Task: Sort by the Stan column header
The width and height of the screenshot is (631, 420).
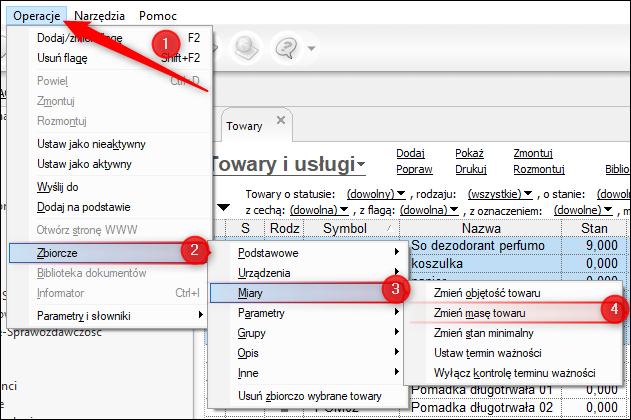Action: [x=594, y=229]
